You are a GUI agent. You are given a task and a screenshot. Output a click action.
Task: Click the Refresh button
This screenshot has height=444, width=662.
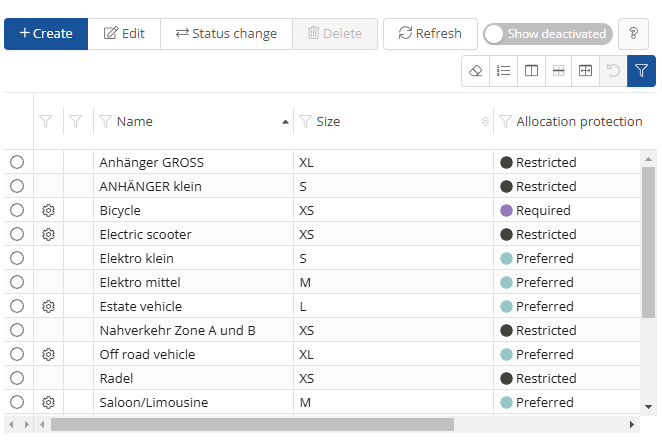coord(430,34)
